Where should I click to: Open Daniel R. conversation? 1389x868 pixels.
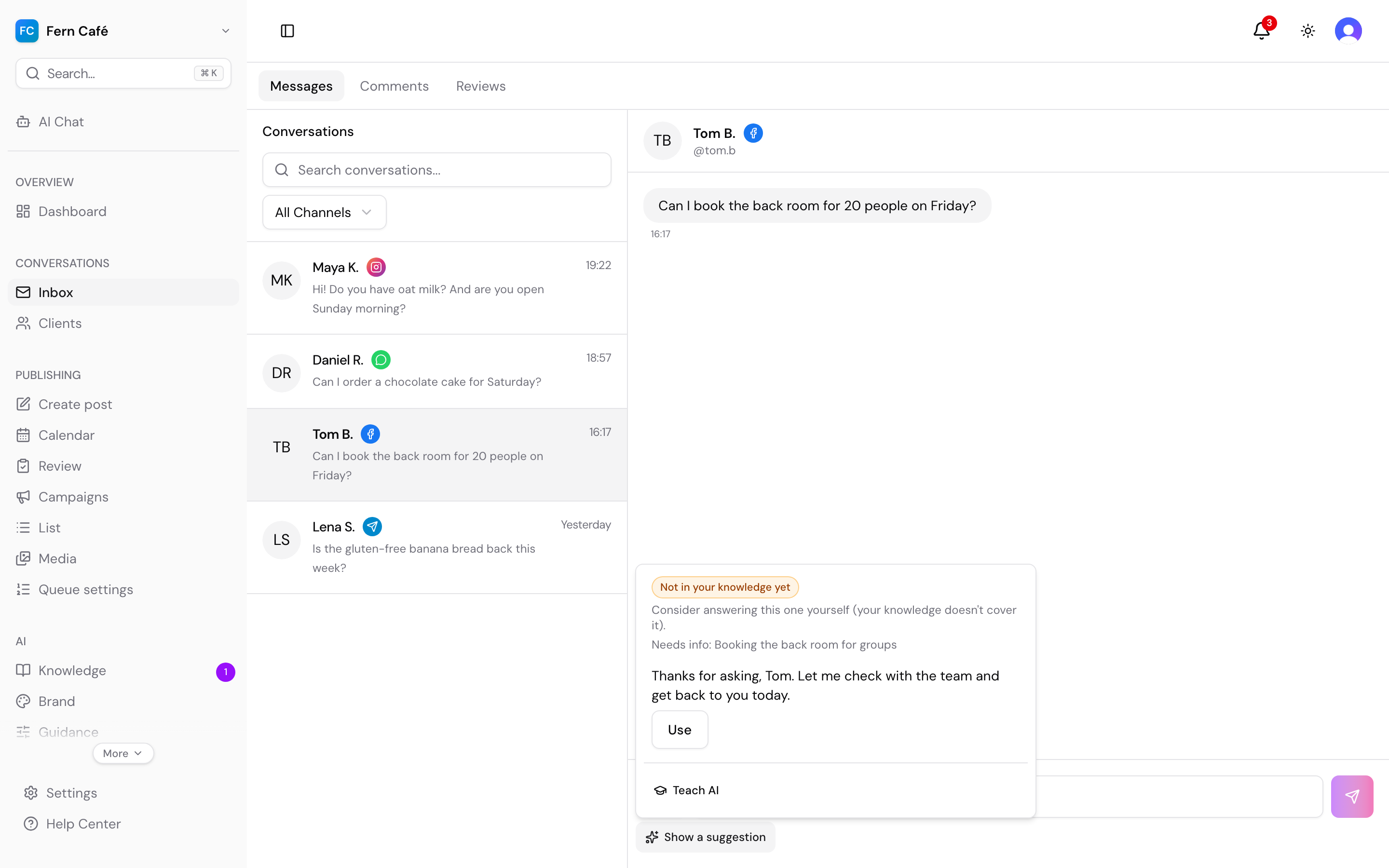pos(437,371)
